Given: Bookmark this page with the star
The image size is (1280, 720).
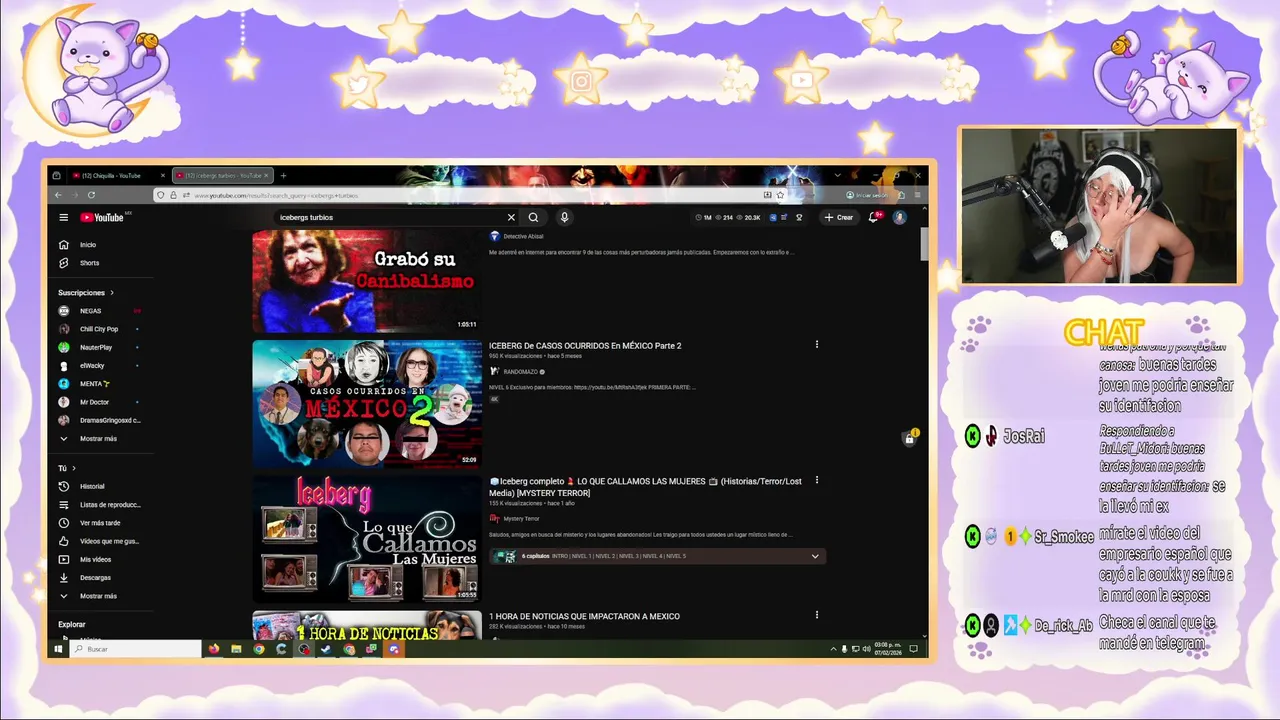Looking at the screenshot, I should pos(780,195).
